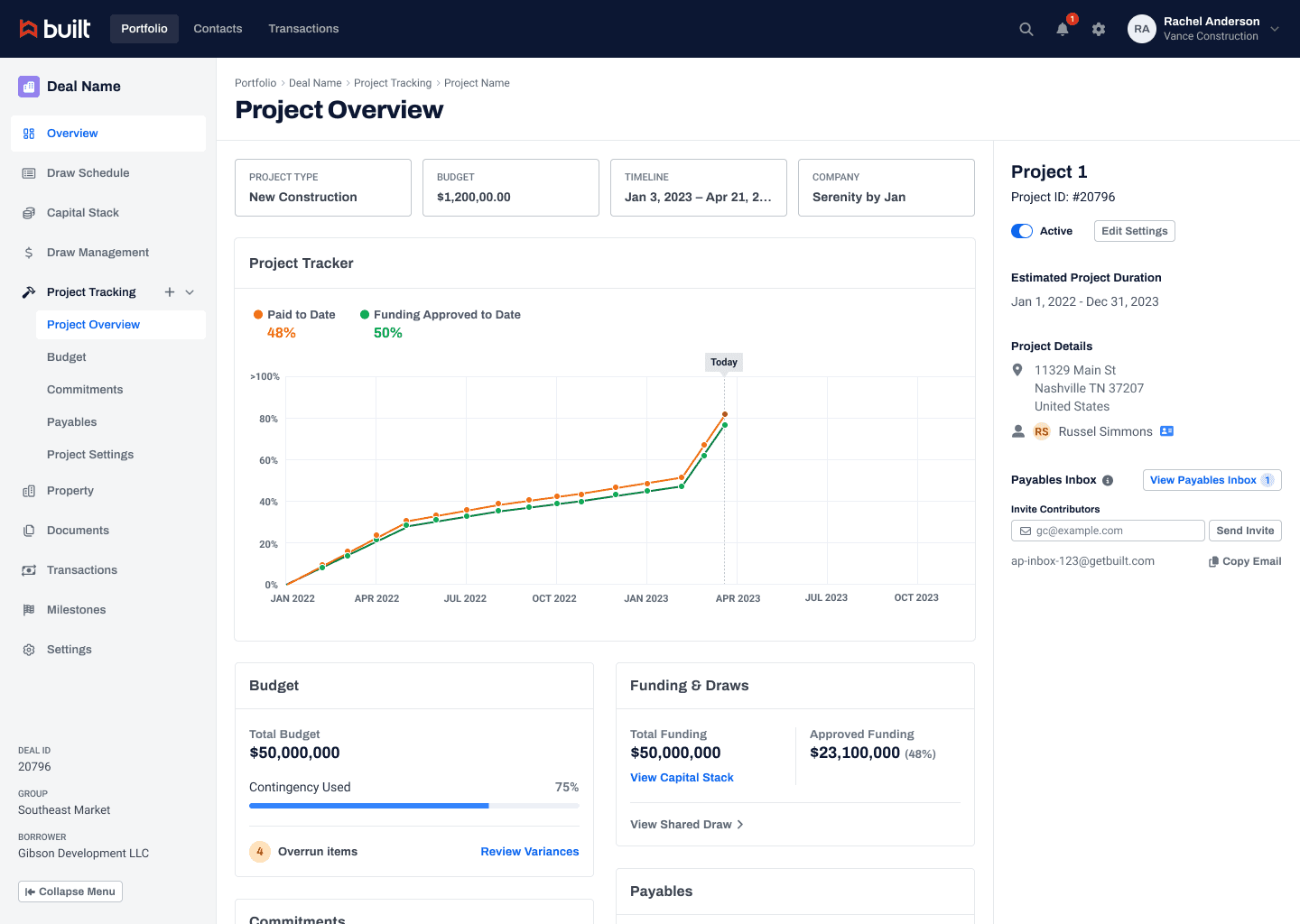
Task: Click the Today marker on chart
Action: click(724, 362)
